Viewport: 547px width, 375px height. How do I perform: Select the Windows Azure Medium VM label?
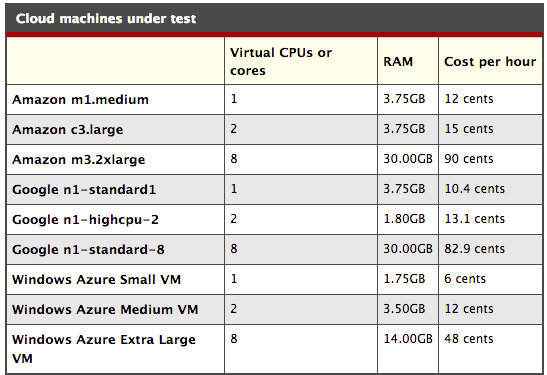coord(105,310)
